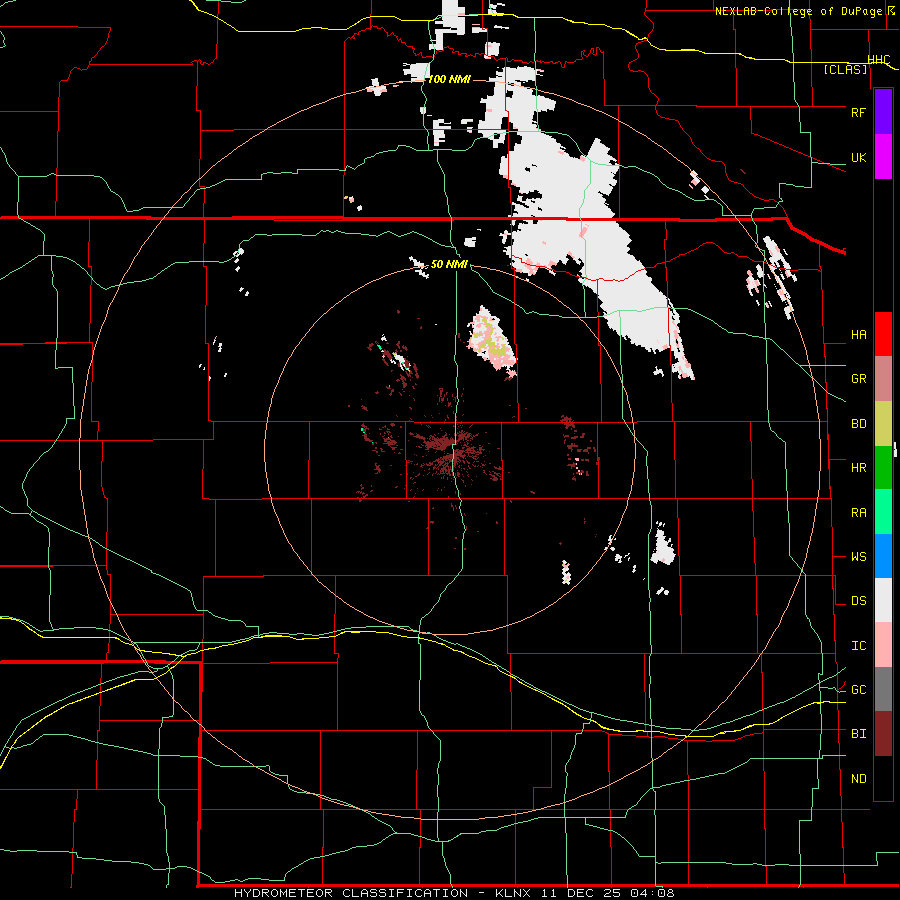Click the WS legend label
Image resolution: width=900 pixels, height=900 pixels.
tap(858, 557)
